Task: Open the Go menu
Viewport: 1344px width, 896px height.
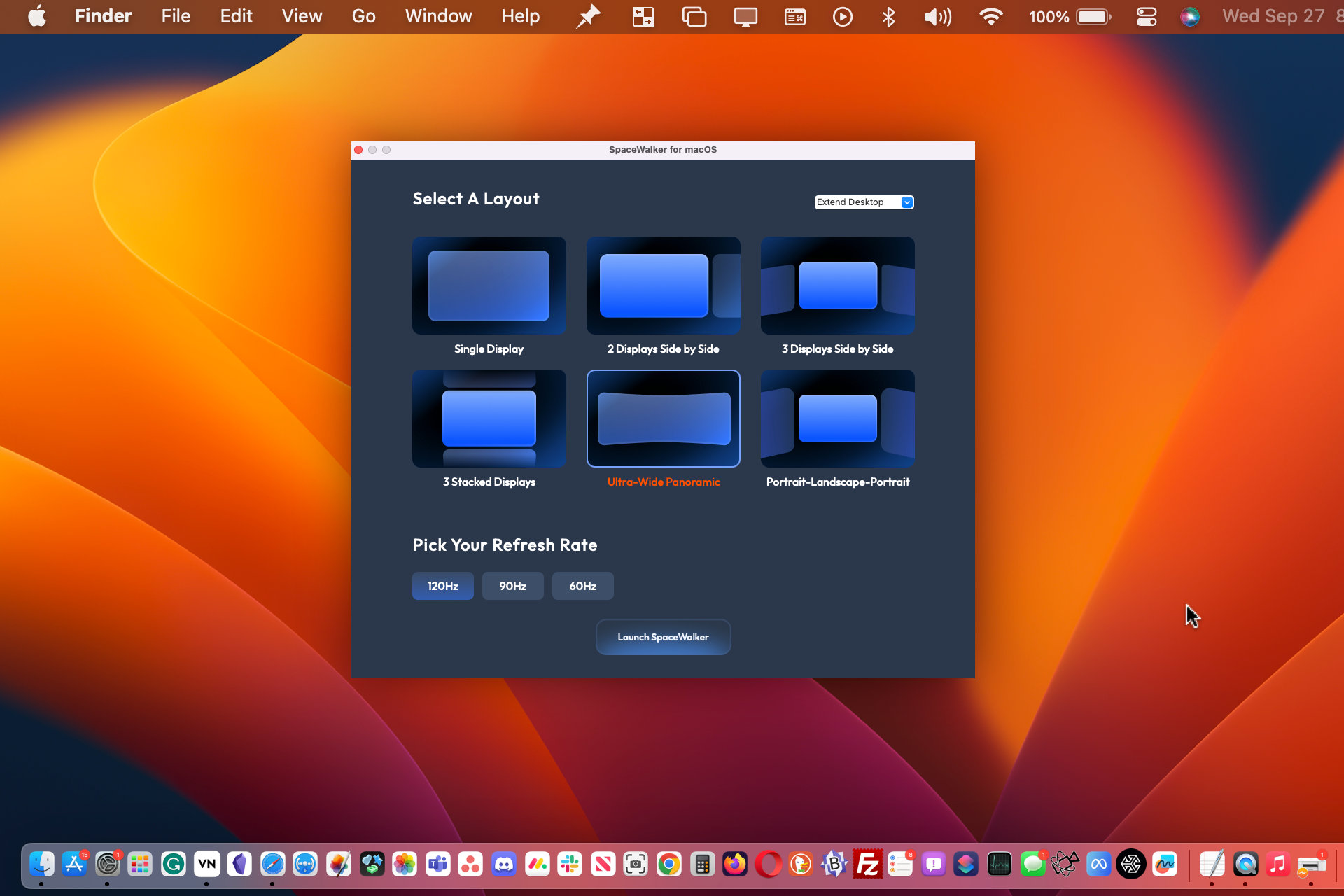Action: tap(363, 16)
